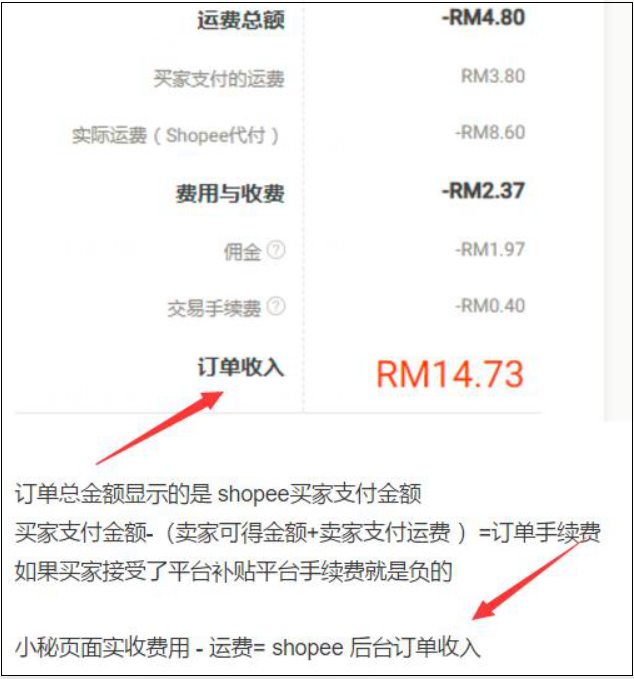The width and height of the screenshot is (634, 679).
Task: Click the 佣金 commission label
Action: pyautogui.click(x=242, y=252)
